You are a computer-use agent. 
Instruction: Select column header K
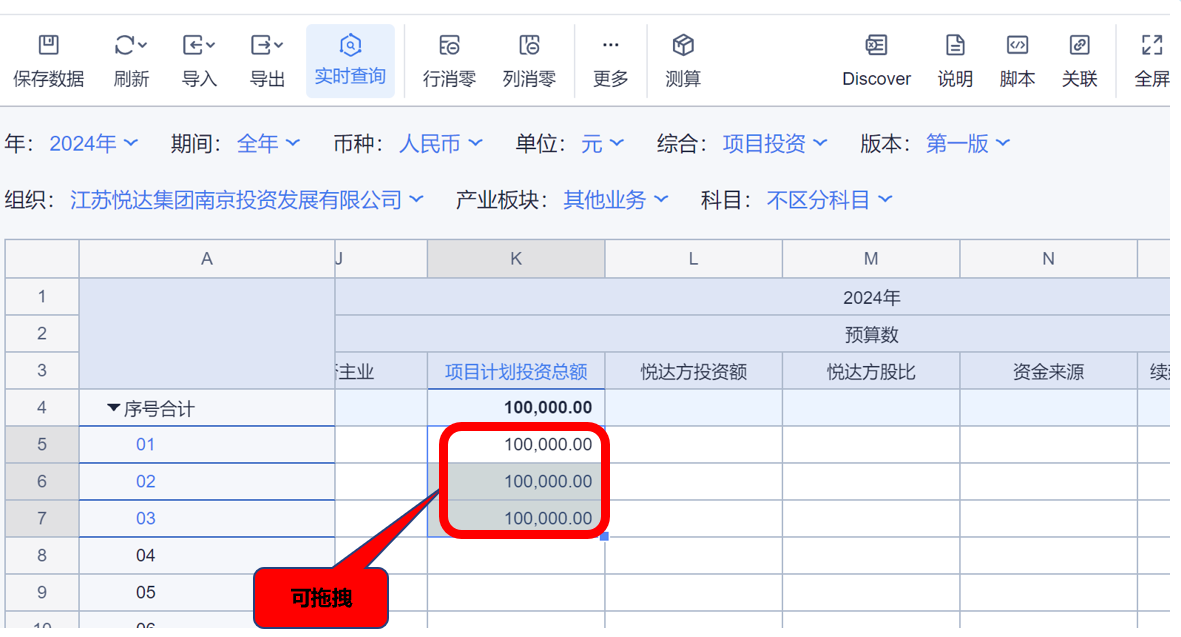click(516, 259)
